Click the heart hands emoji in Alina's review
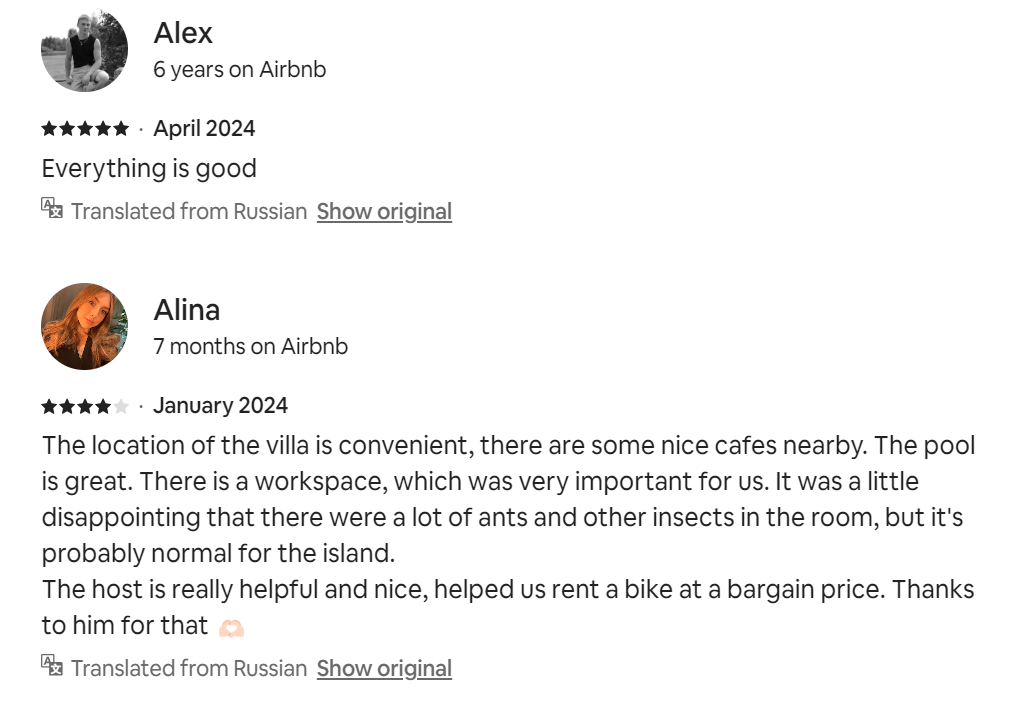1019x716 pixels. pos(231,628)
